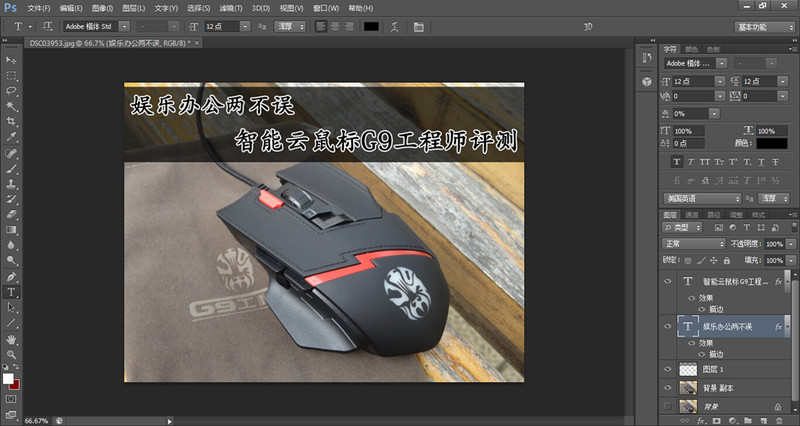Select the Lasso tool
Screen dimensions: 800x426
click(x=11, y=91)
